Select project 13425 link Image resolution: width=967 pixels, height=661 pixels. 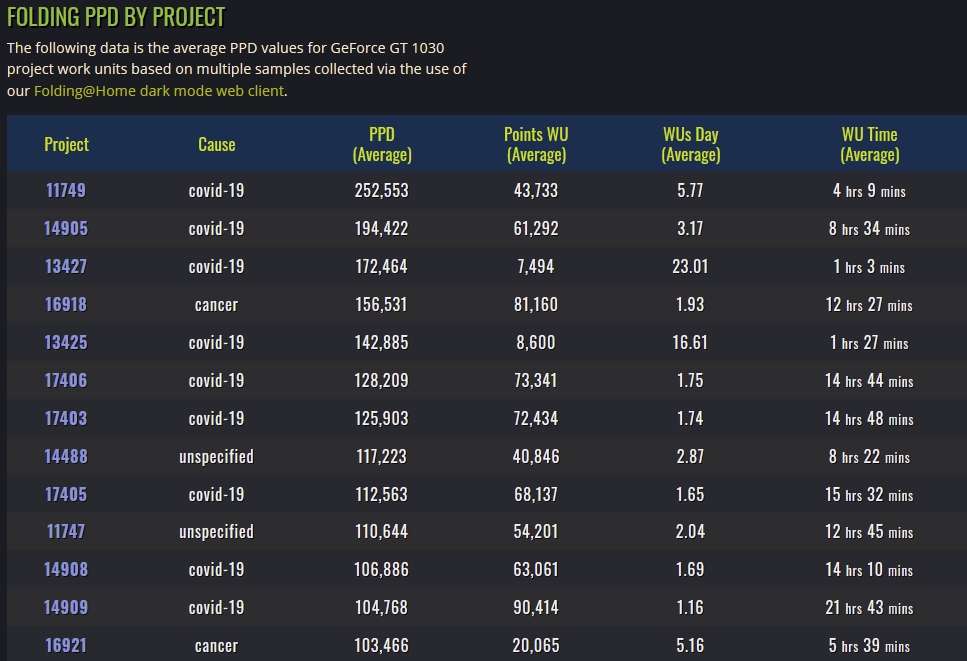click(66, 342)
